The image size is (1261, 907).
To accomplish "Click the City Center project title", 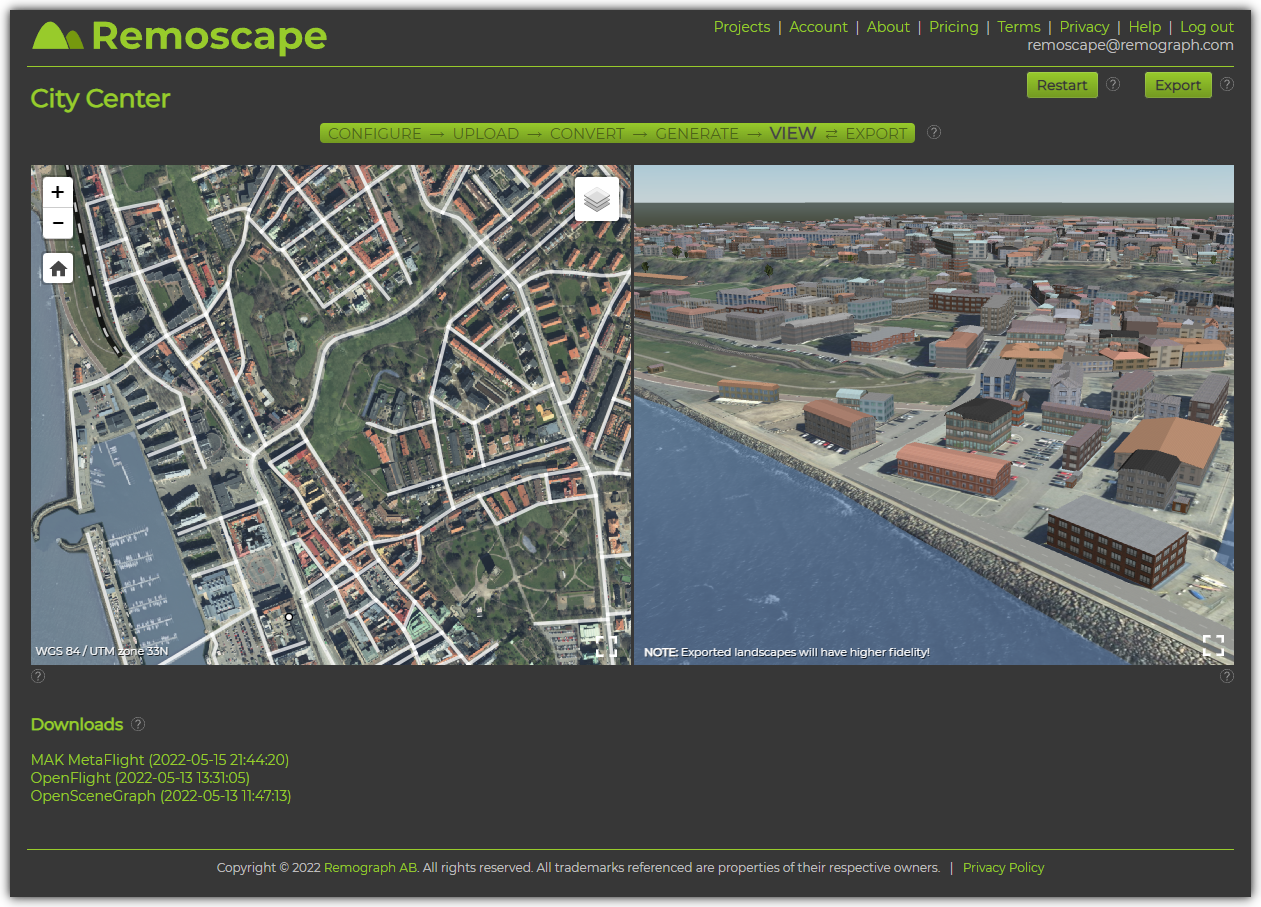I will [x=100, y=98].
